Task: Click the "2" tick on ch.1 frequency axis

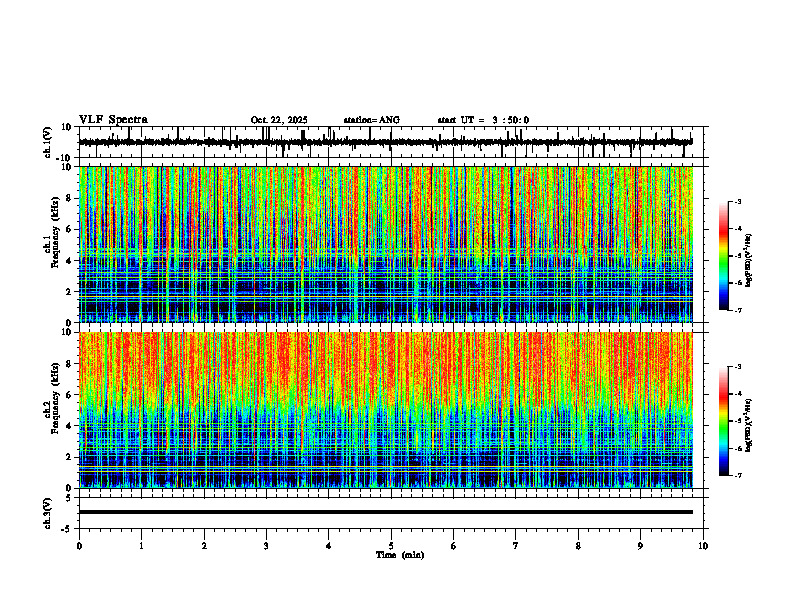Action: [70, 291]
